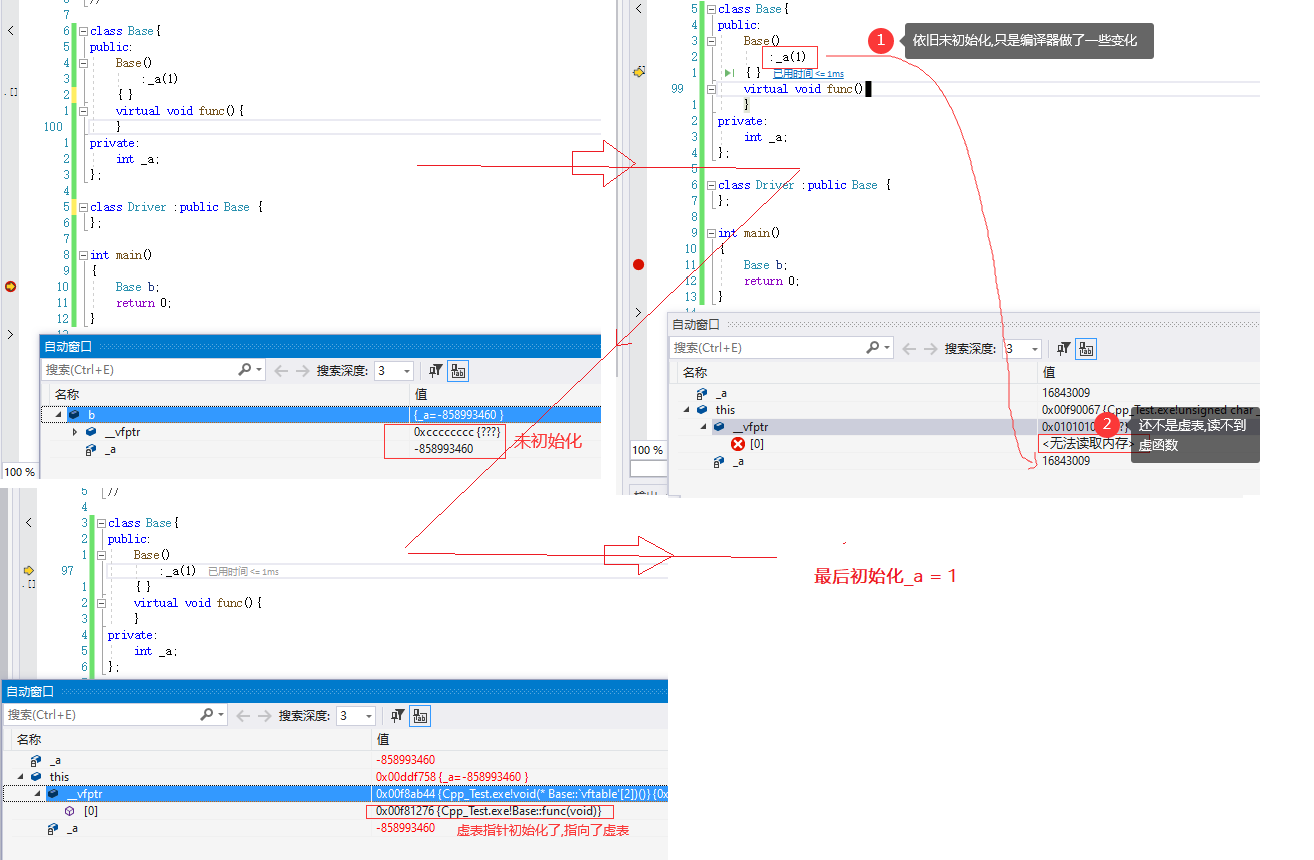Screen dimensions: 1314x860
Task: Collapse the 'this' node in bottom Autos window
Action: (21, 777)
